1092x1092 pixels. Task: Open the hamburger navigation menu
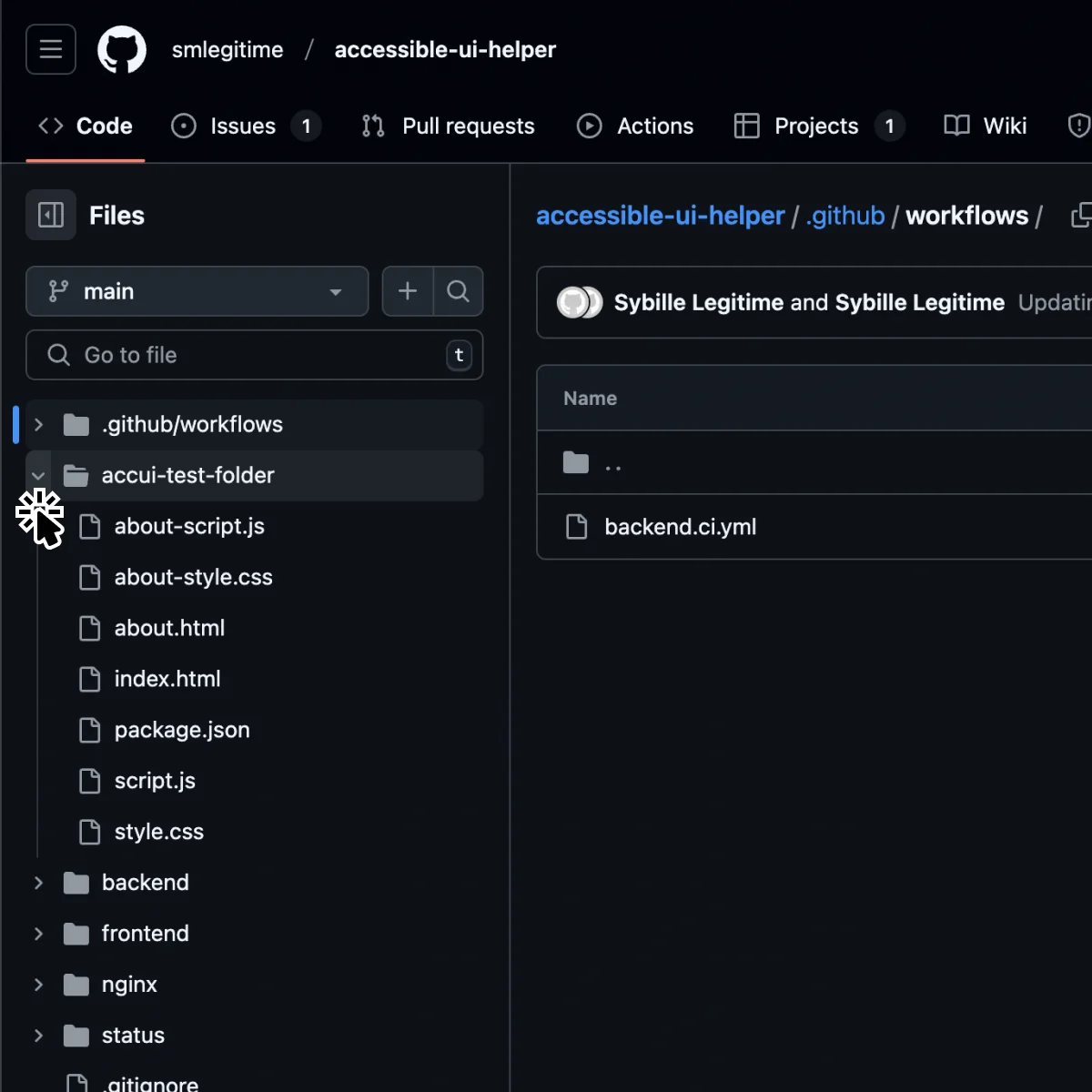point(51,49)
